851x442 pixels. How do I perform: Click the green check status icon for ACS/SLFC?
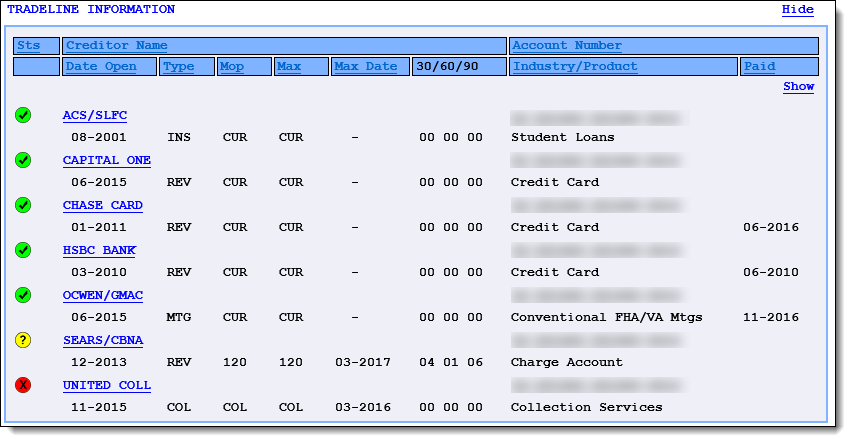coord(23,115)
